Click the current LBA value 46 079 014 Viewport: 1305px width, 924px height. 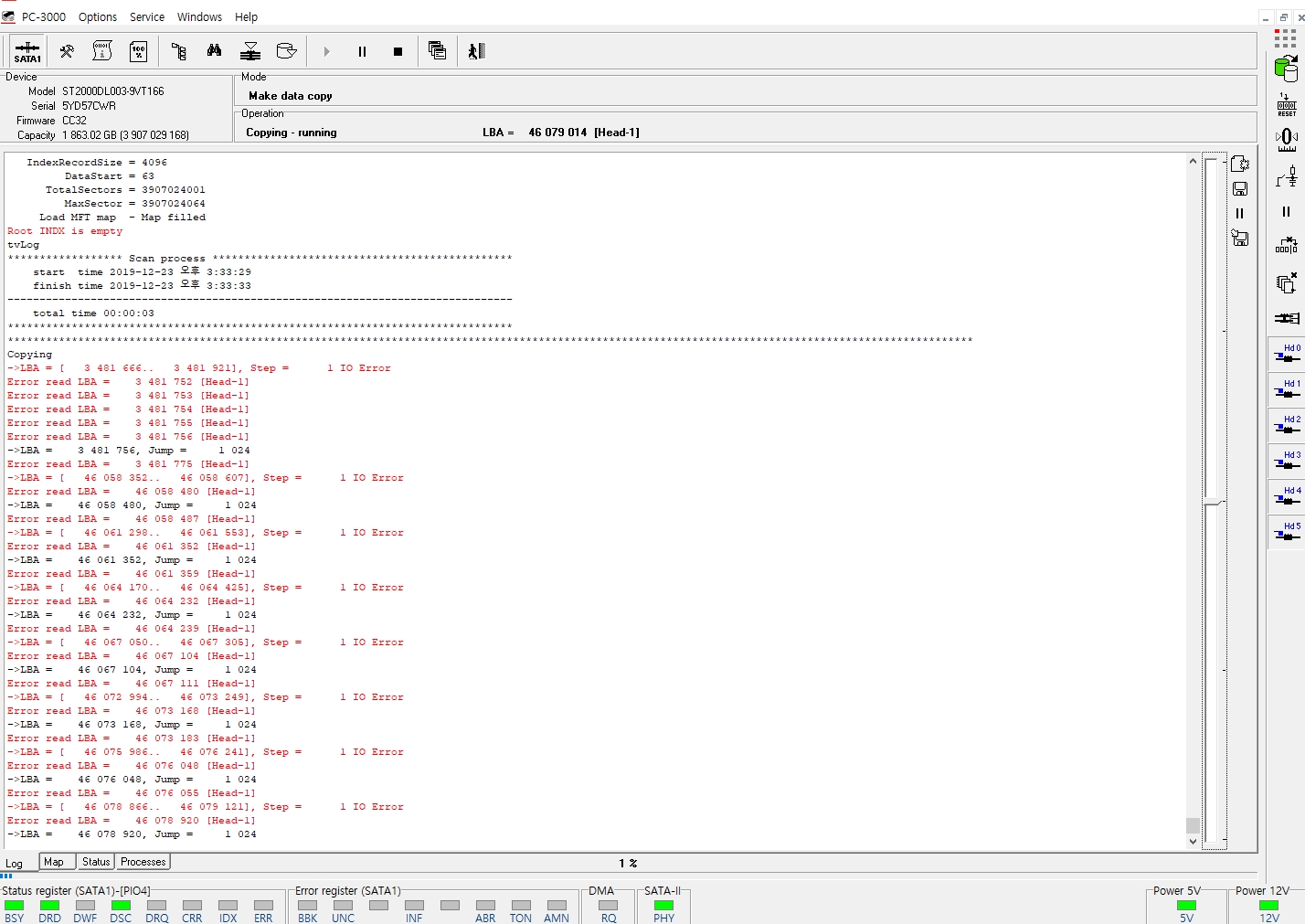(557, 133)
